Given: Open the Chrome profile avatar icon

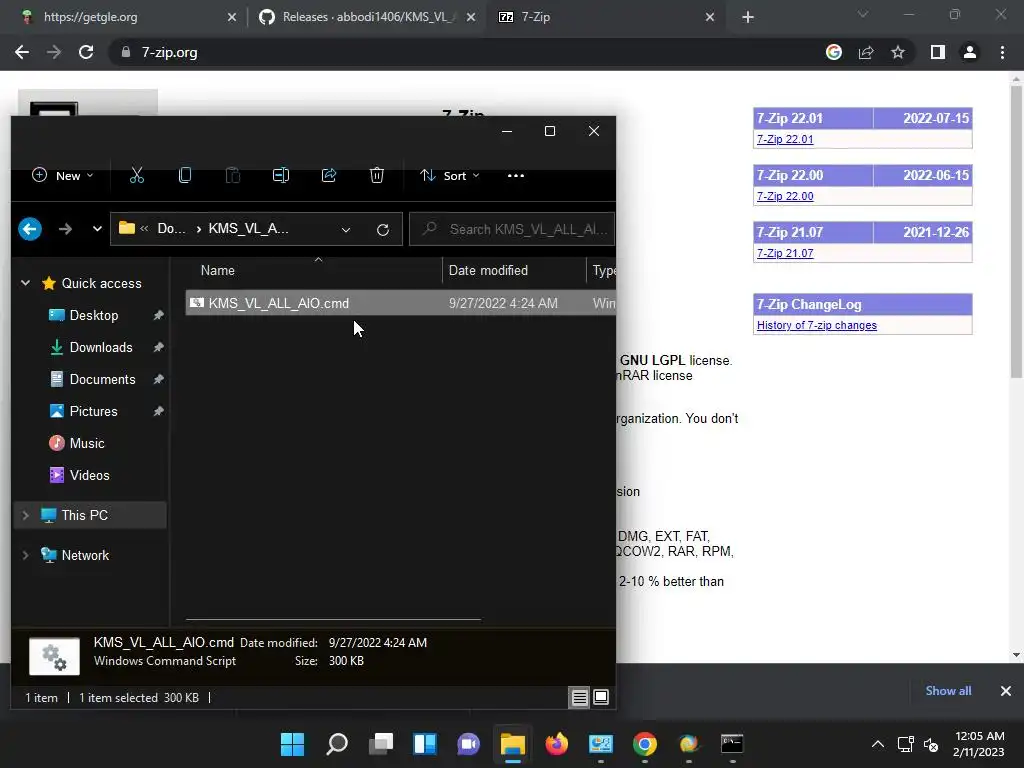Looking at the screenshot, I should click(x=970, y=52).
